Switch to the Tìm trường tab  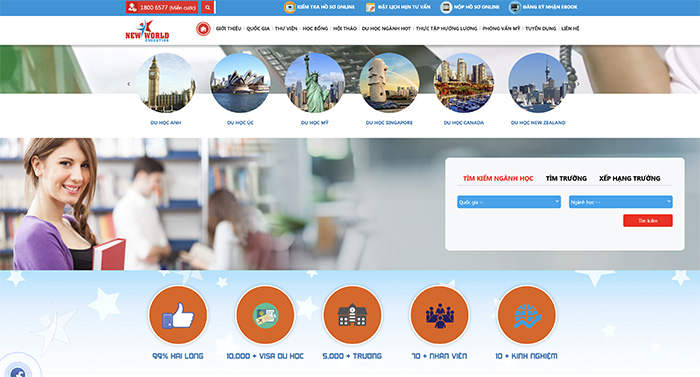566,178
